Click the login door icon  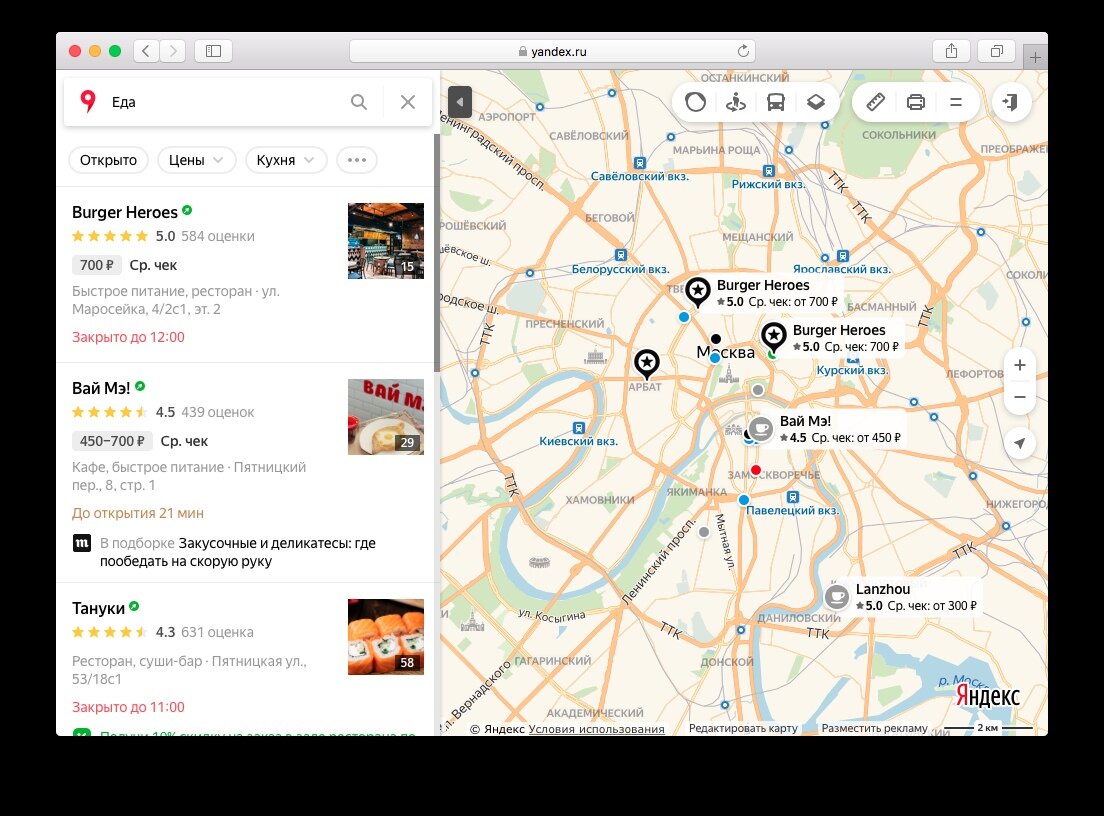1011,102
